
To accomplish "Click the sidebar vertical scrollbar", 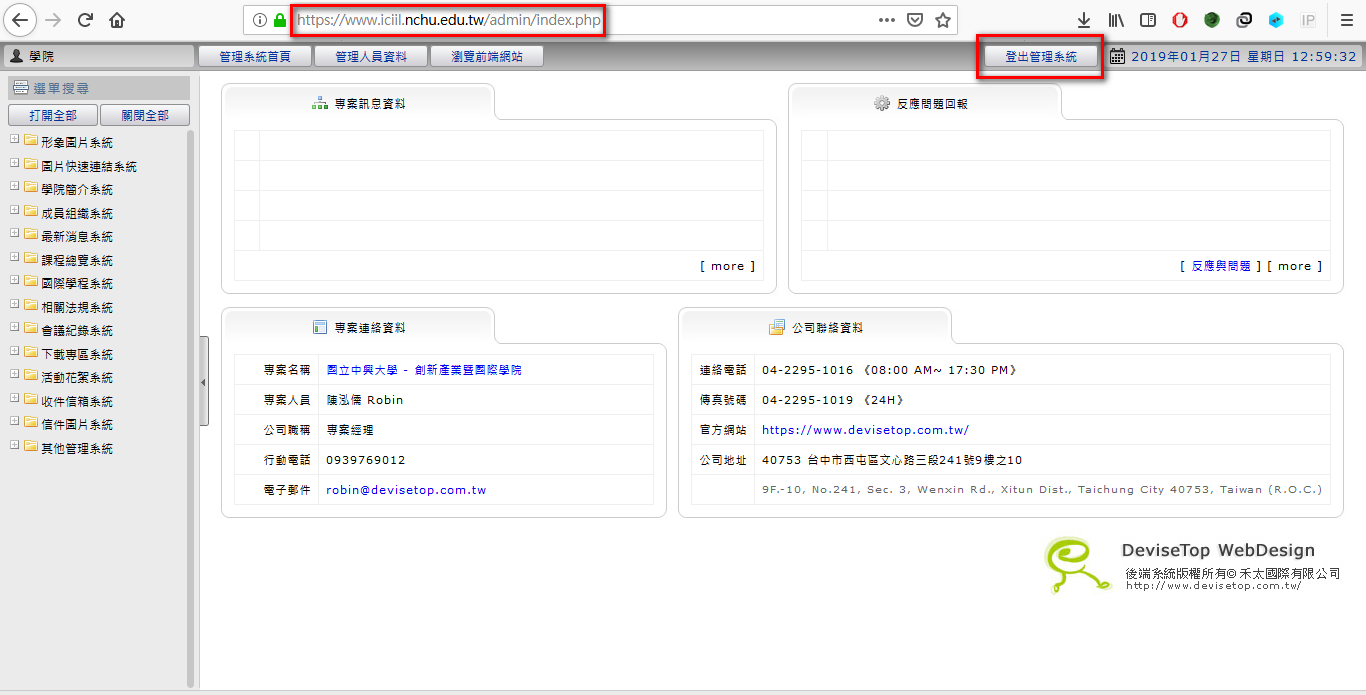I will 191,408.
